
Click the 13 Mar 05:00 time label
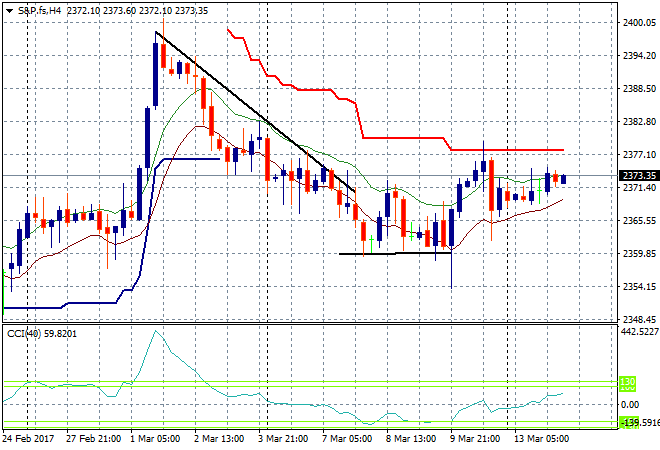coord(541,439)
